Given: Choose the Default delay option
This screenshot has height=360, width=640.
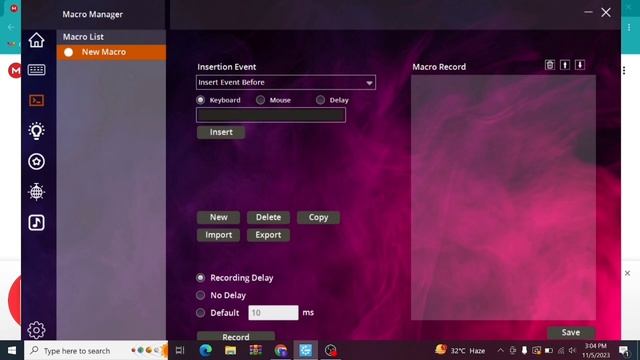Looking at the screenshot, I should (200, 313).
